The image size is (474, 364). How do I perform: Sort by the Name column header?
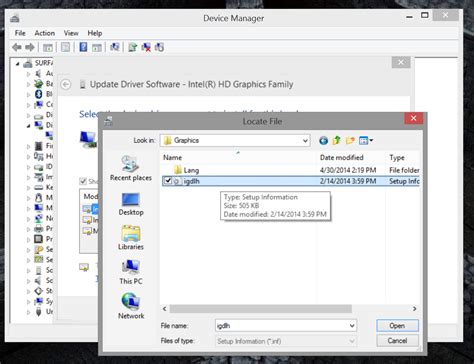172,158
